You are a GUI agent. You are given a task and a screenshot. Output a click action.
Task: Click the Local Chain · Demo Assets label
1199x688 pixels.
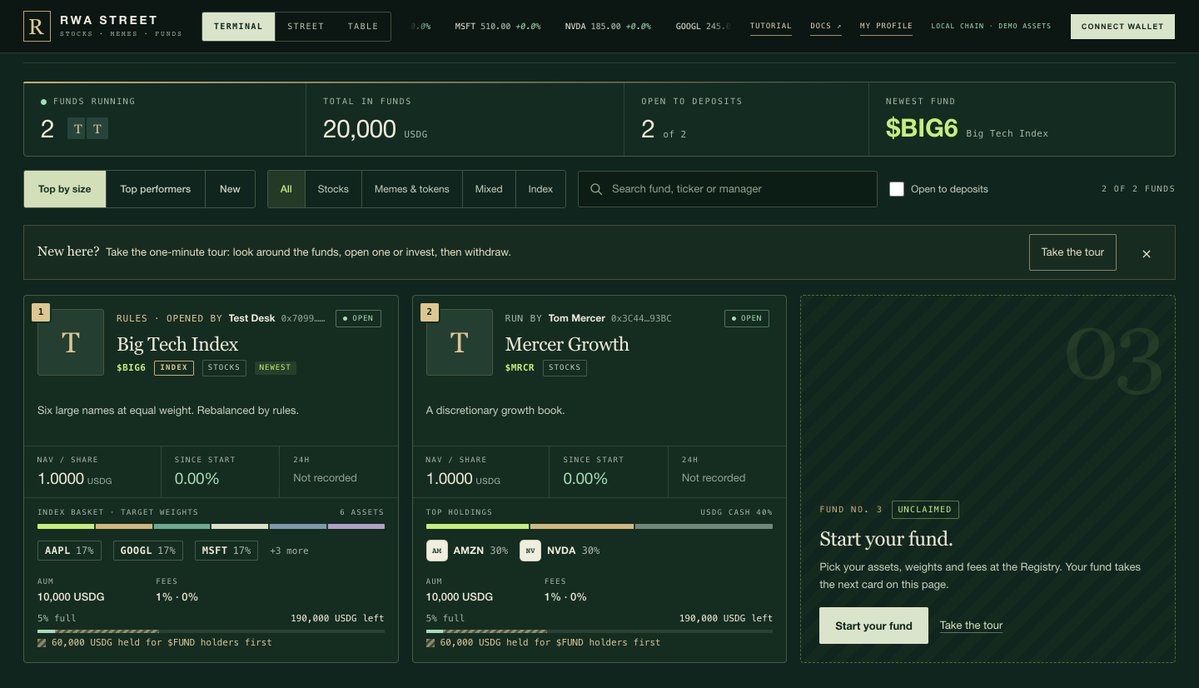[x=990, y=26]
